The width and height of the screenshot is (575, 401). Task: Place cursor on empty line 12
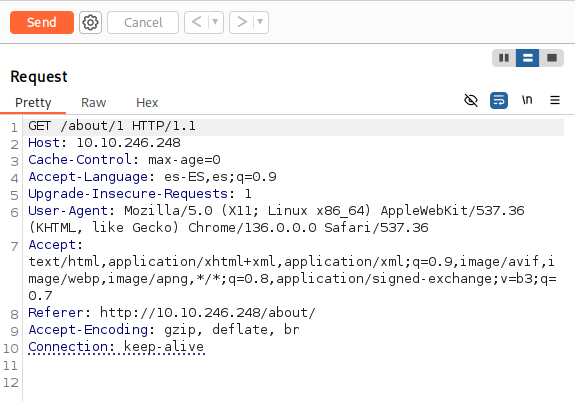[293, 382]
